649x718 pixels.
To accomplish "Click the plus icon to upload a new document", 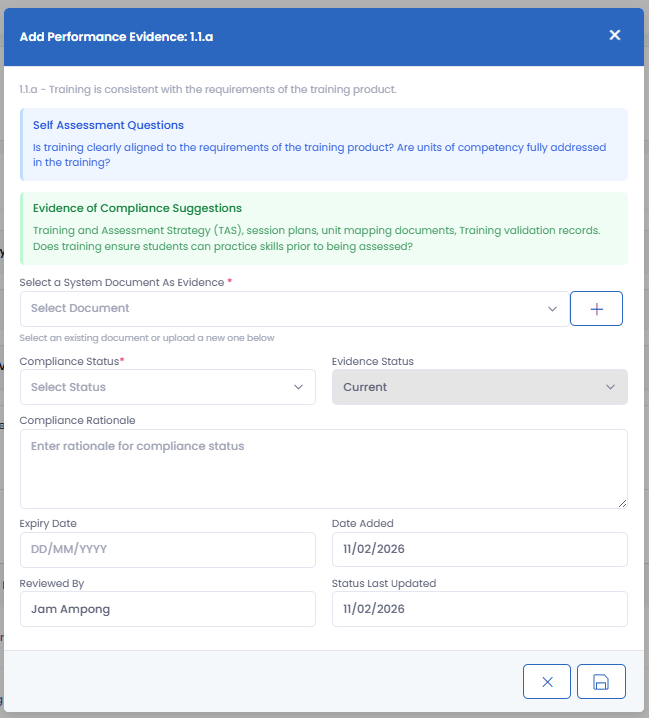I will (x=596, y=309).
